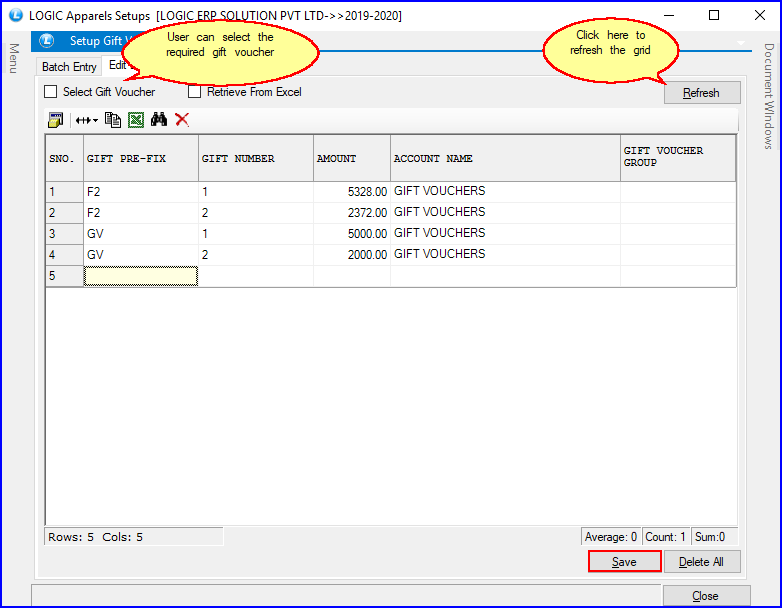Click the binoculars find icon

click(158, 120)
